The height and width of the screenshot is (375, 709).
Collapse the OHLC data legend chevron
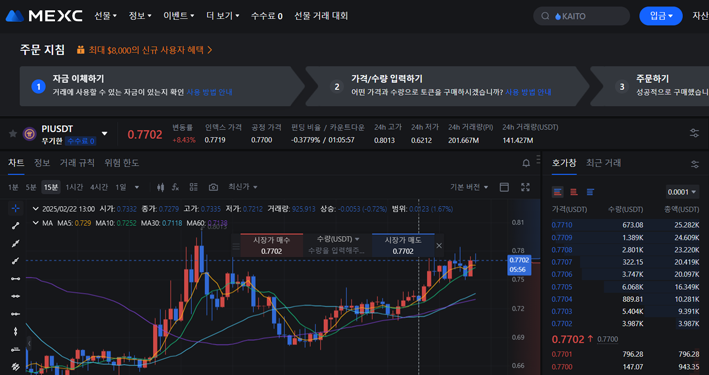click(36, 209)
